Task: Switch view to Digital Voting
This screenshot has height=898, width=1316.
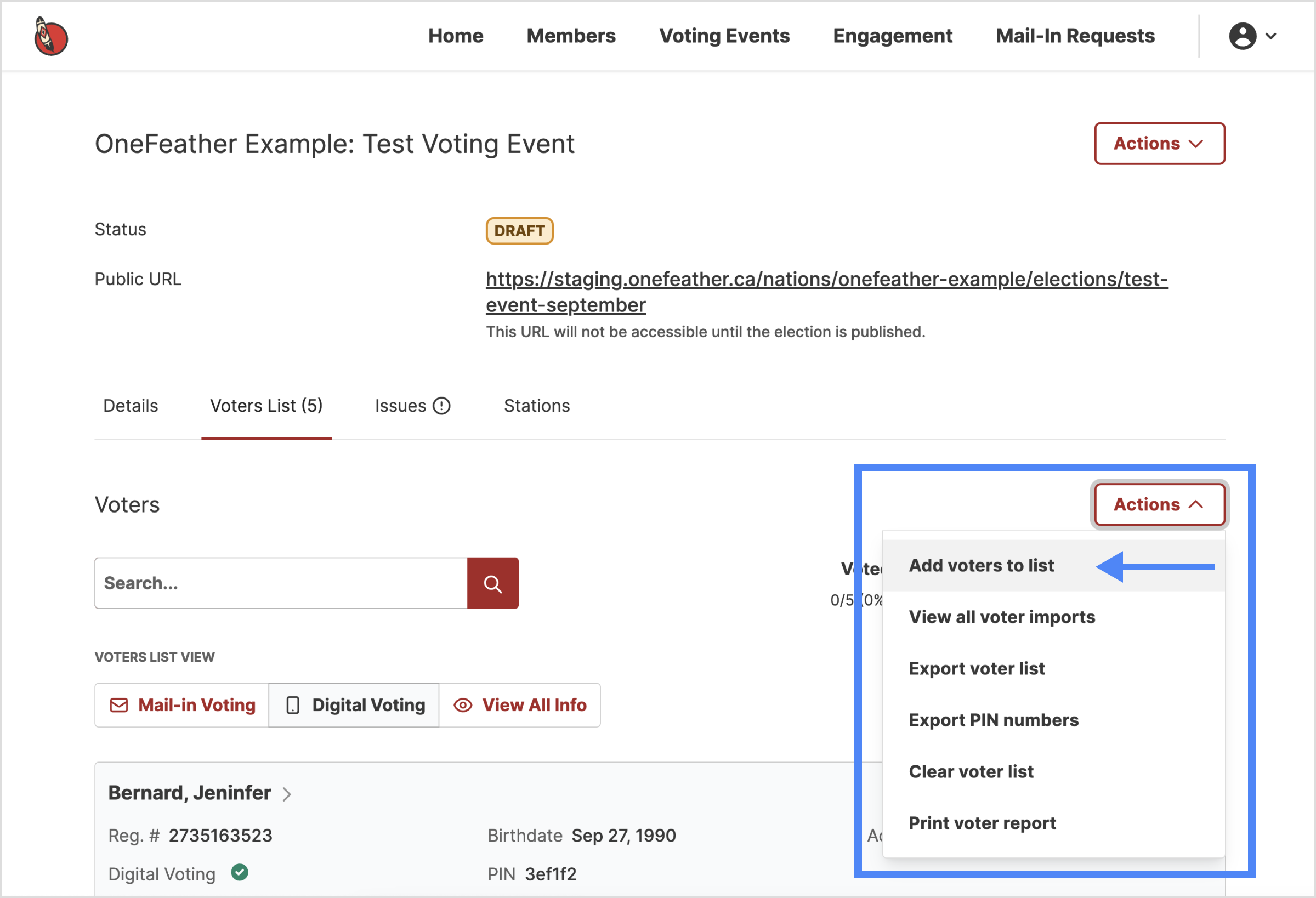Action: 354,706
